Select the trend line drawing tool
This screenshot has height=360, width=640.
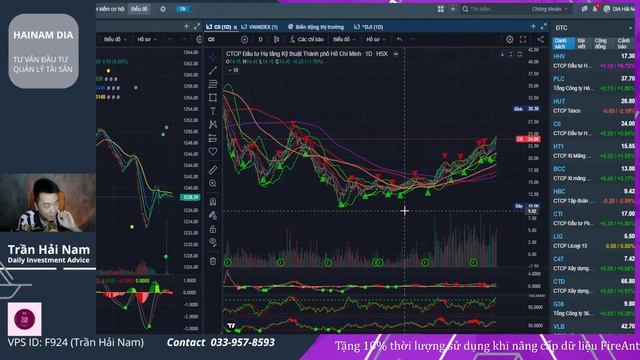click(213, 71)
